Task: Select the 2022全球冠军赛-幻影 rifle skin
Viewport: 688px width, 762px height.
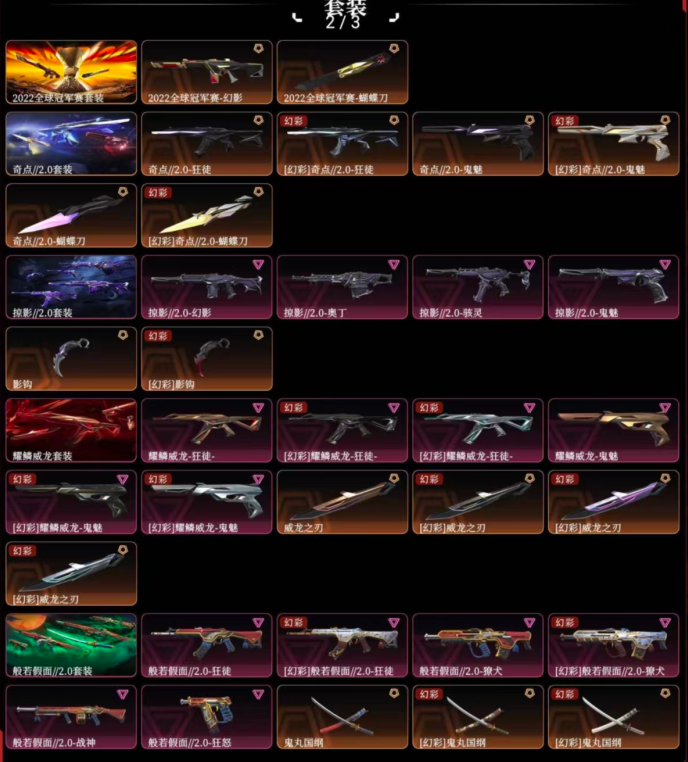Action: pyautogui.click(x=206, y=72)
